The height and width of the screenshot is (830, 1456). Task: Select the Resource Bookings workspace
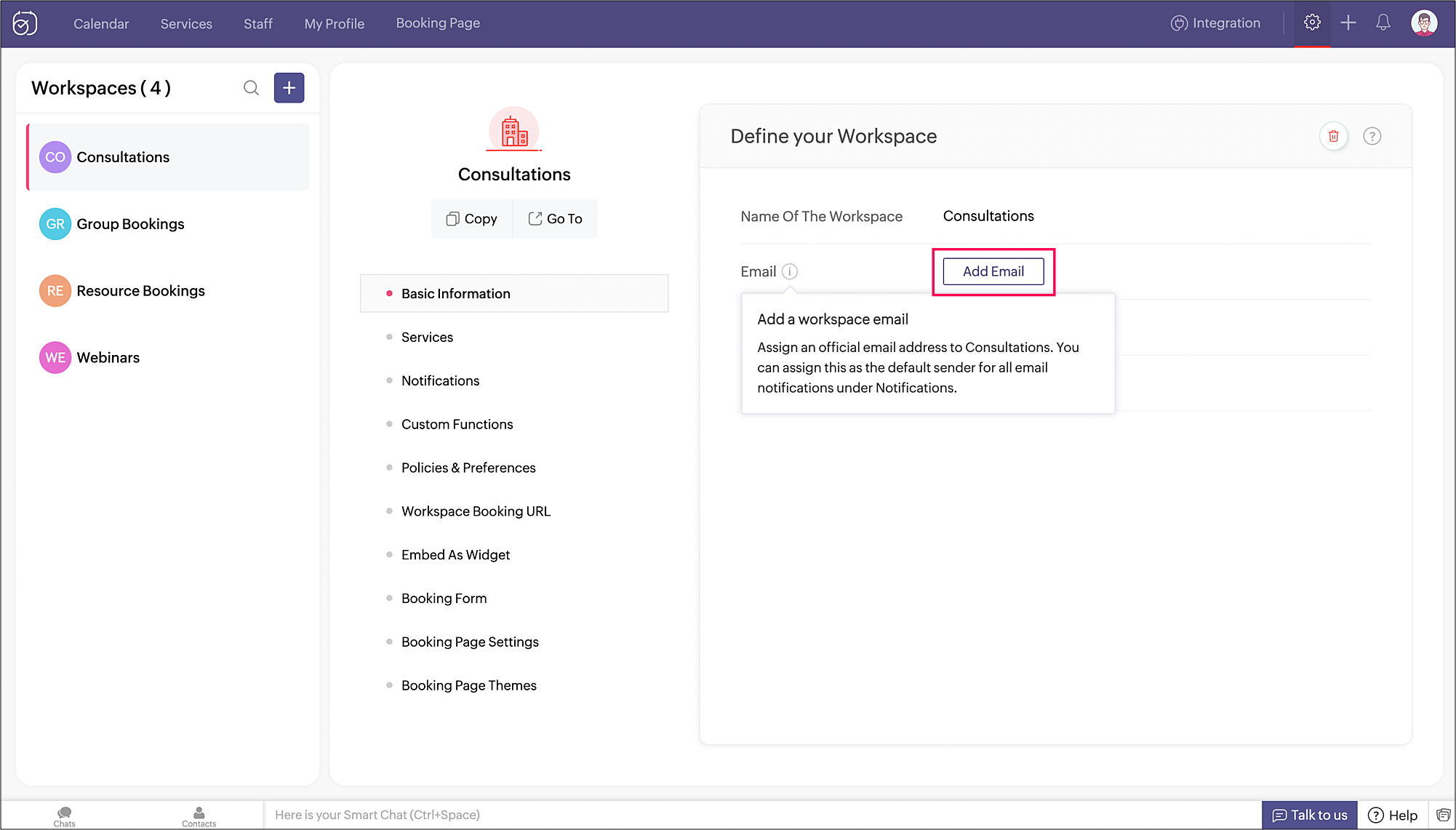(x=168, y=291)
